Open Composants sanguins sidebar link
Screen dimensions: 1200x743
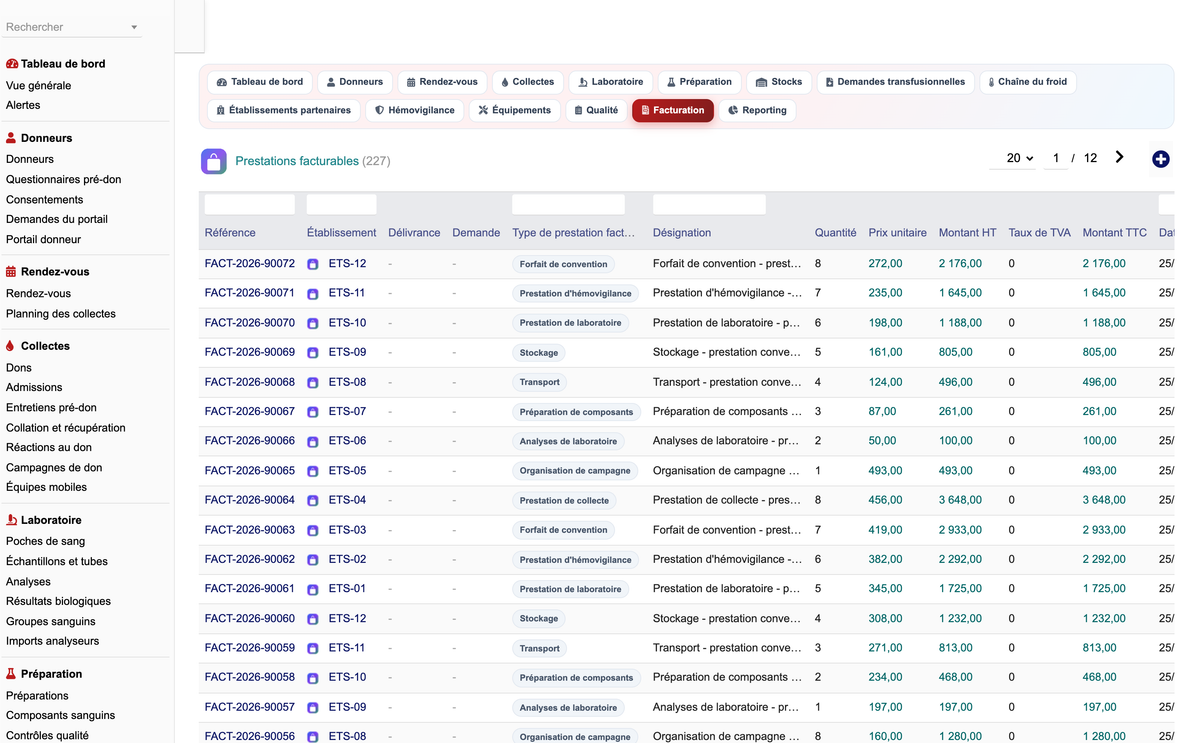coord(60,716)
